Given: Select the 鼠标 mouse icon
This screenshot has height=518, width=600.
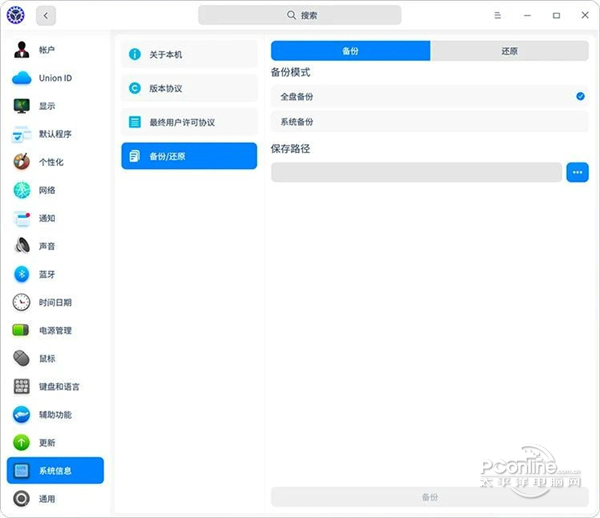Looking at the screenshot, I should 21,358.
